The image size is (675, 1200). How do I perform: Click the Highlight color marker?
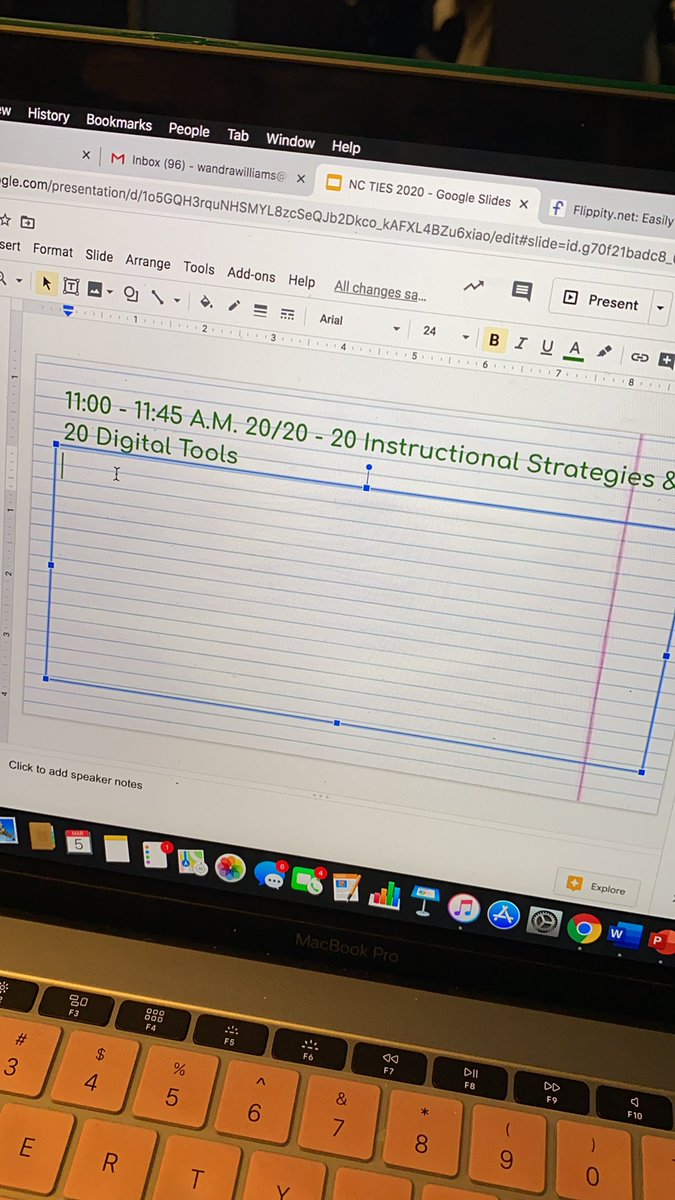(x=604, y=352)
